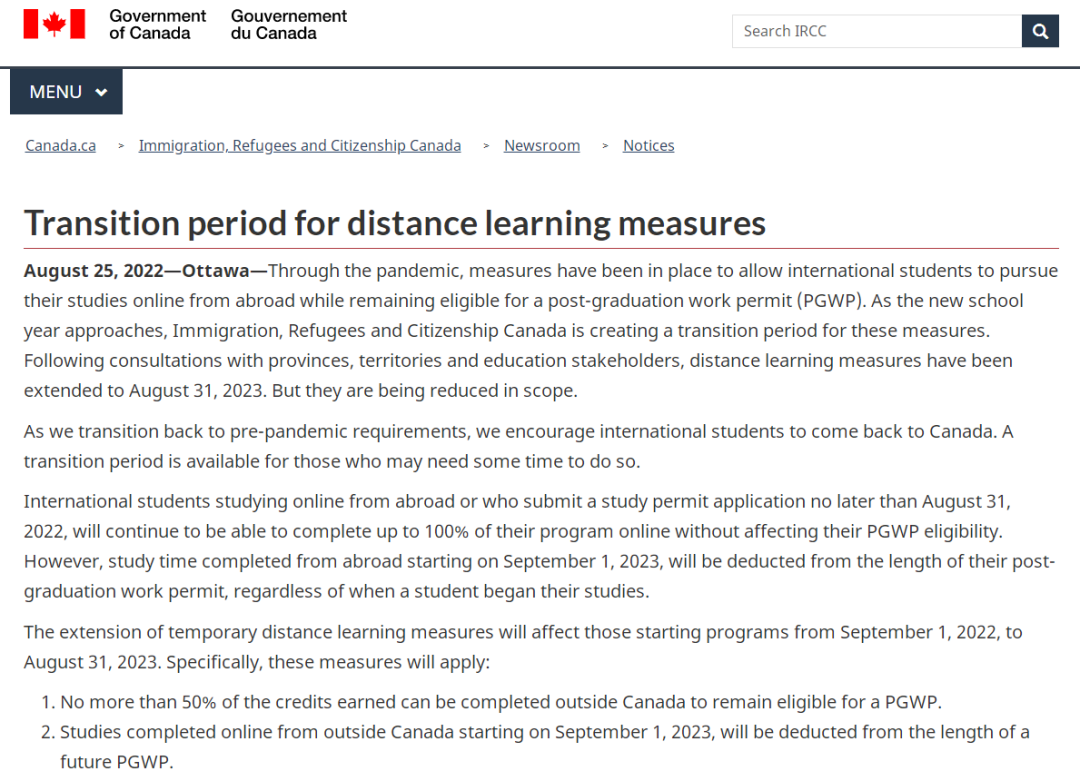The width and height of the screenshot is (1080, 781).
Task: Click the Gouvernement du Canada French wordmark
Action: (289, 25)
